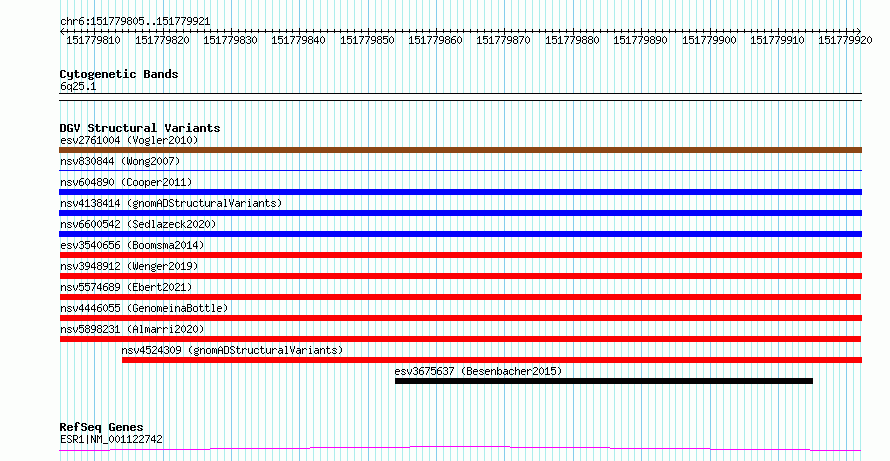Click the esv2761004 (Vogler2010) label
Image resolution: width=890 pixels, height=461 pixels.
click(x=129, y=140)
